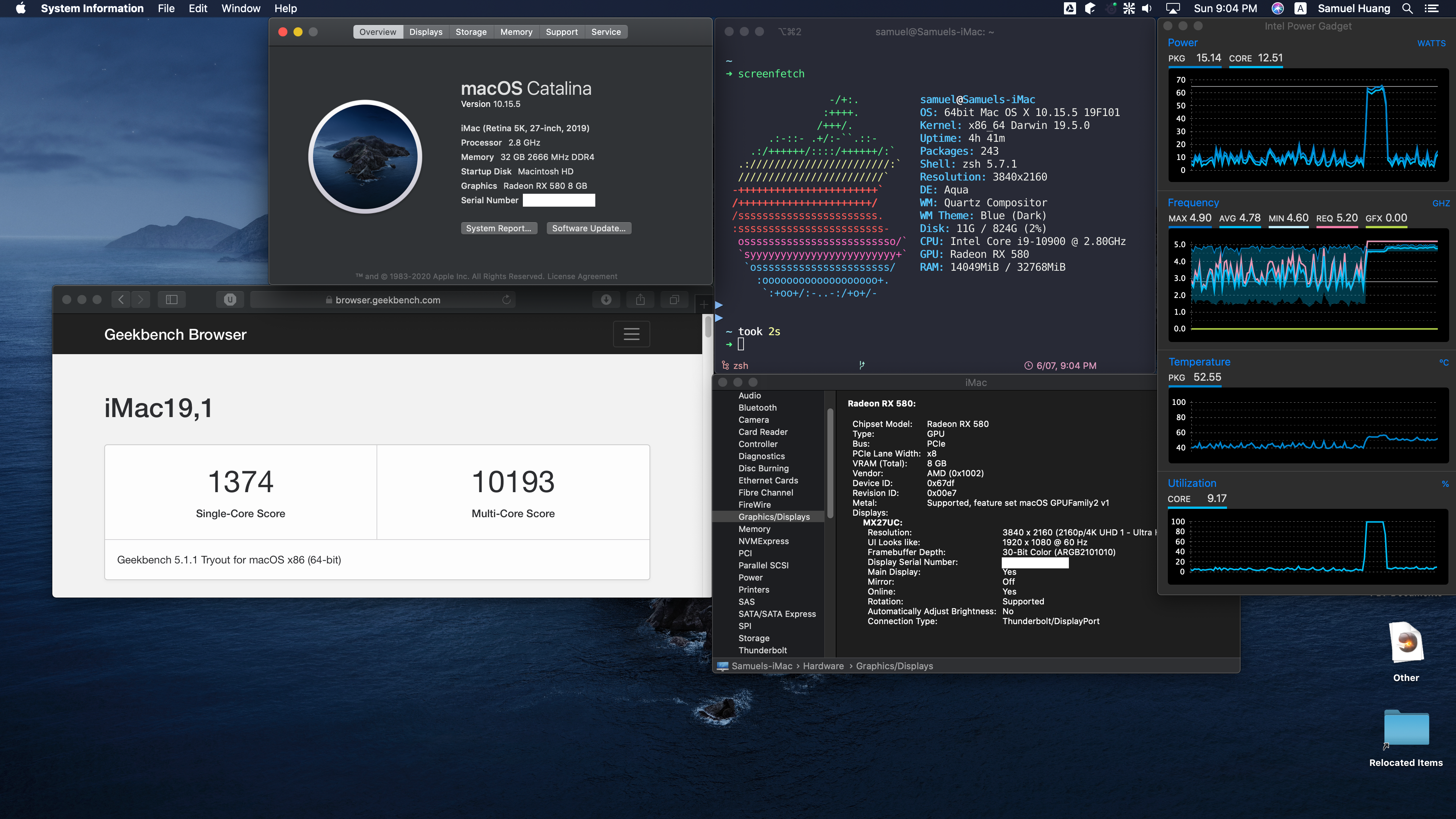Open the volume control in menu bar

(x=1147, y=8)
